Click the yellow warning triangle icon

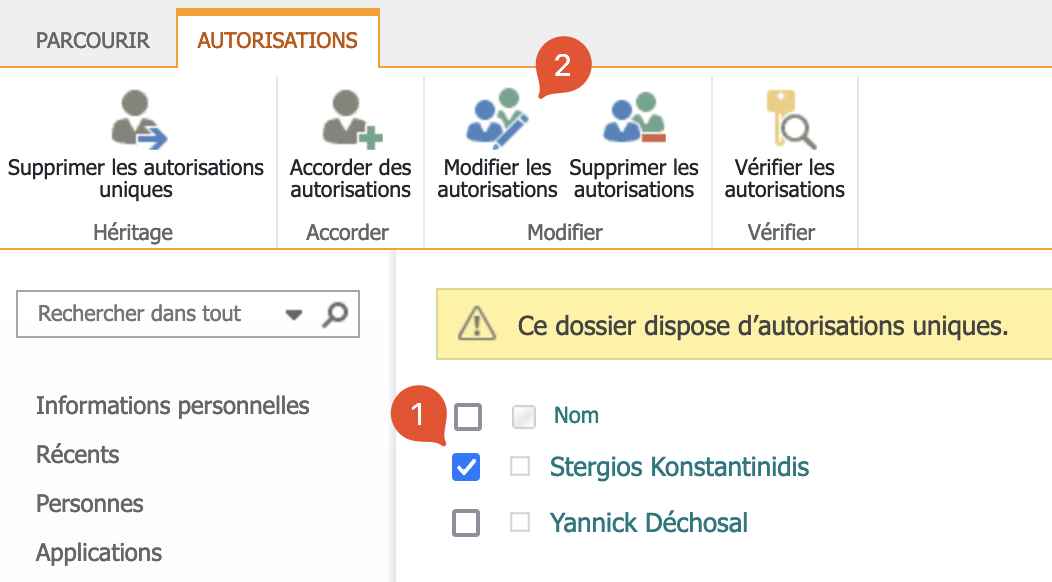coord(477,324)
